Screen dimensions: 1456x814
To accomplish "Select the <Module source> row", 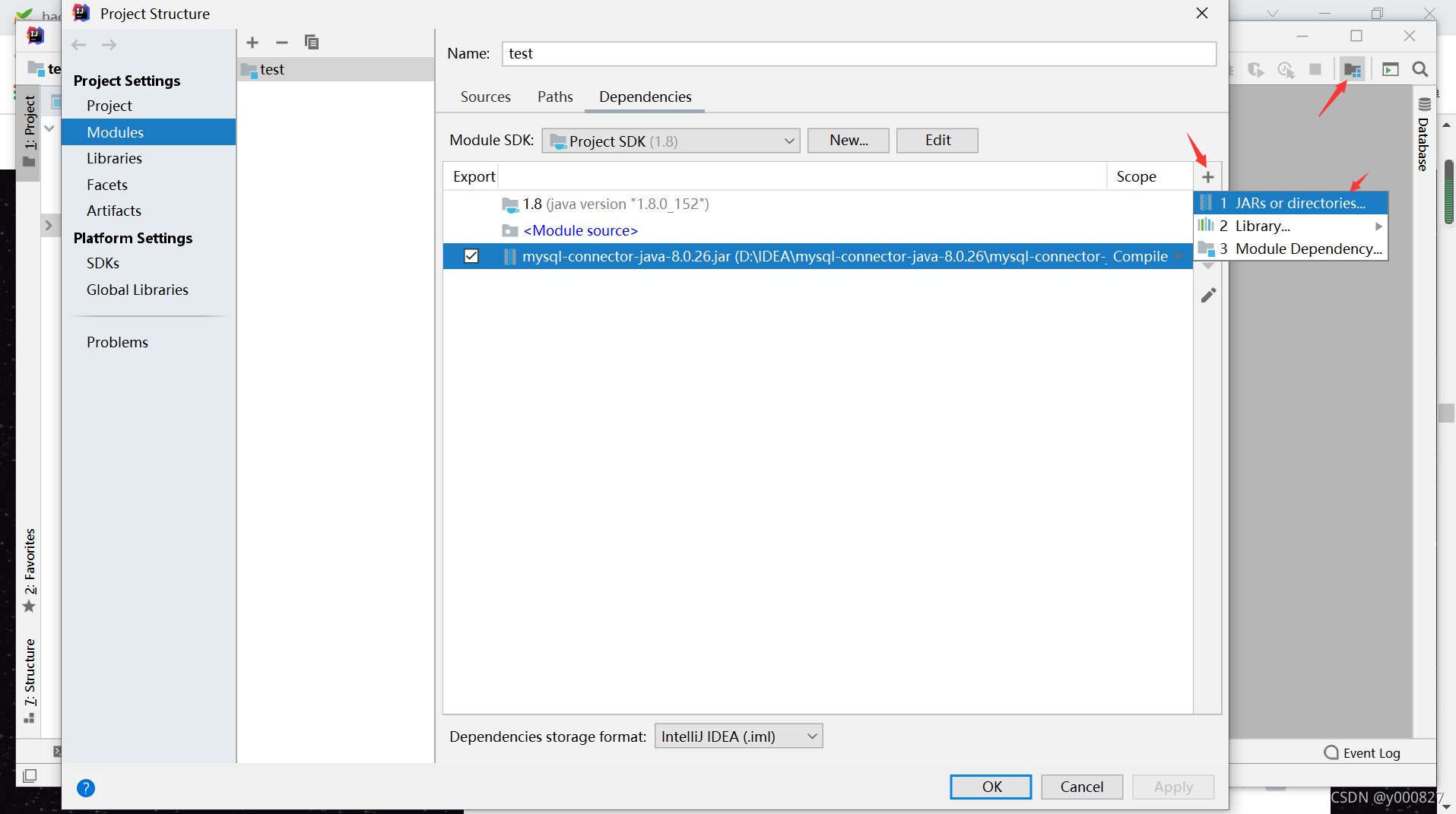I will (x=818, y=231).
